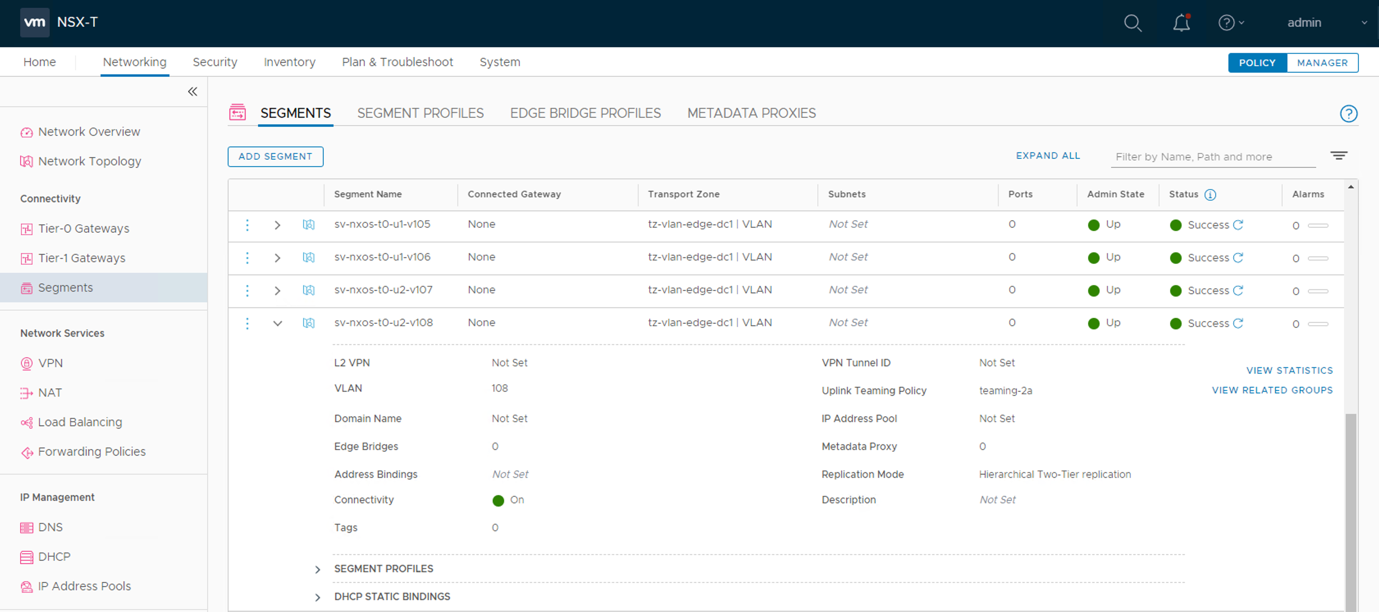Click the help icon at right of tabs
The height and width of the screenshot is (612, 1379).
1348,114
